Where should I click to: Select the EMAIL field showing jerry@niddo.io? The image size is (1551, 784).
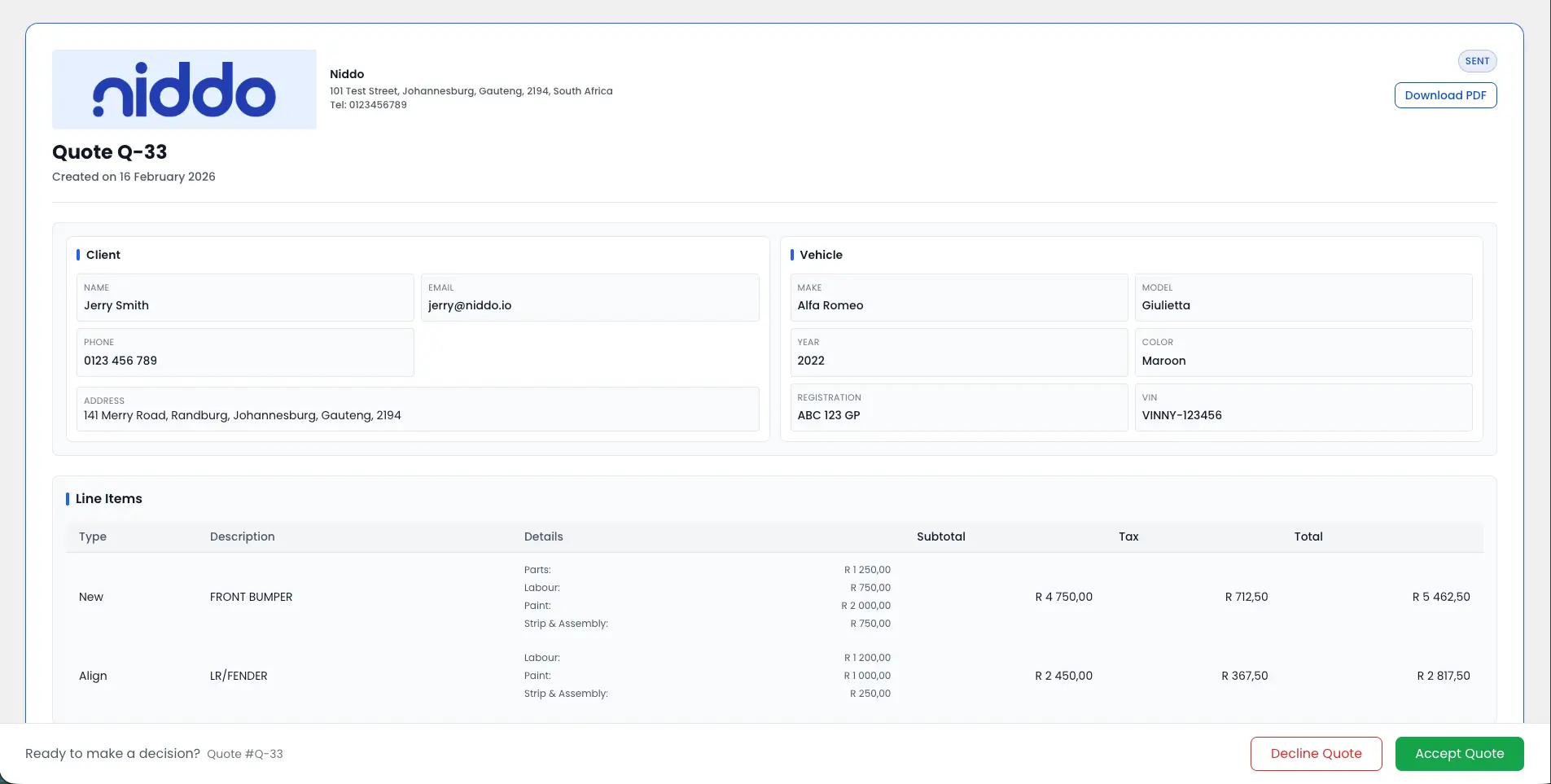pyautogui.click(x=589, y=298)
